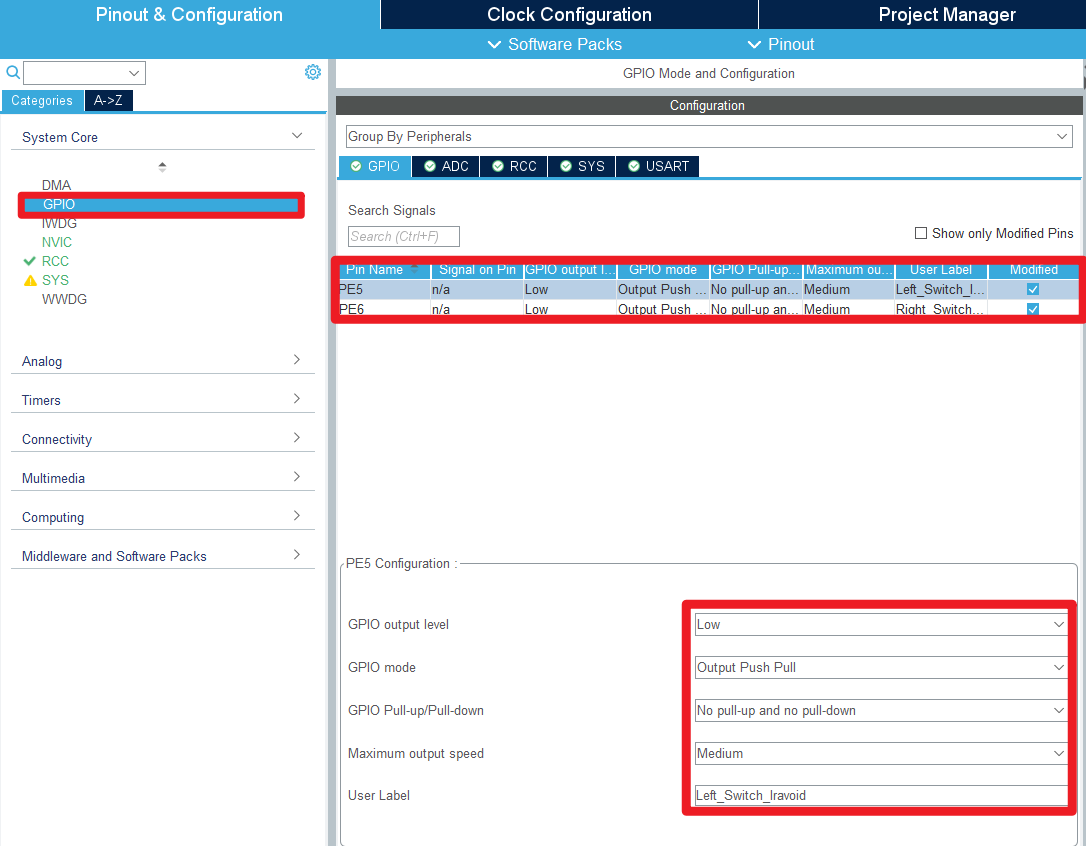
Task: Click the search magnifier icon
Action: [12, 72]
